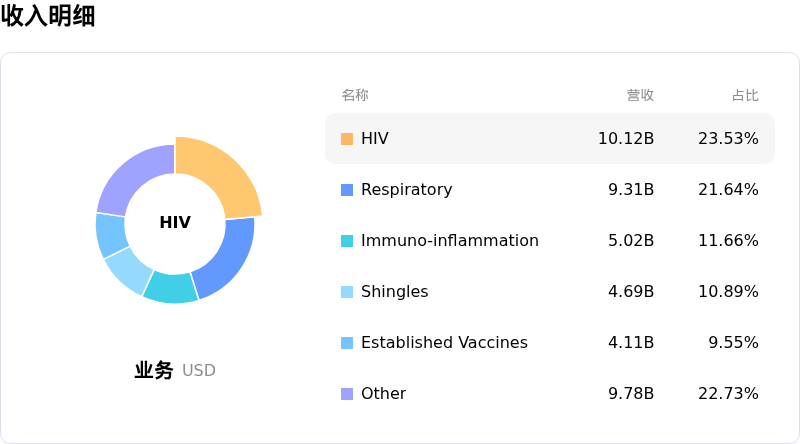Click the 业务 USD label below chart
Image resolution: width=800 pixels, height=444 pixels.
175,370
